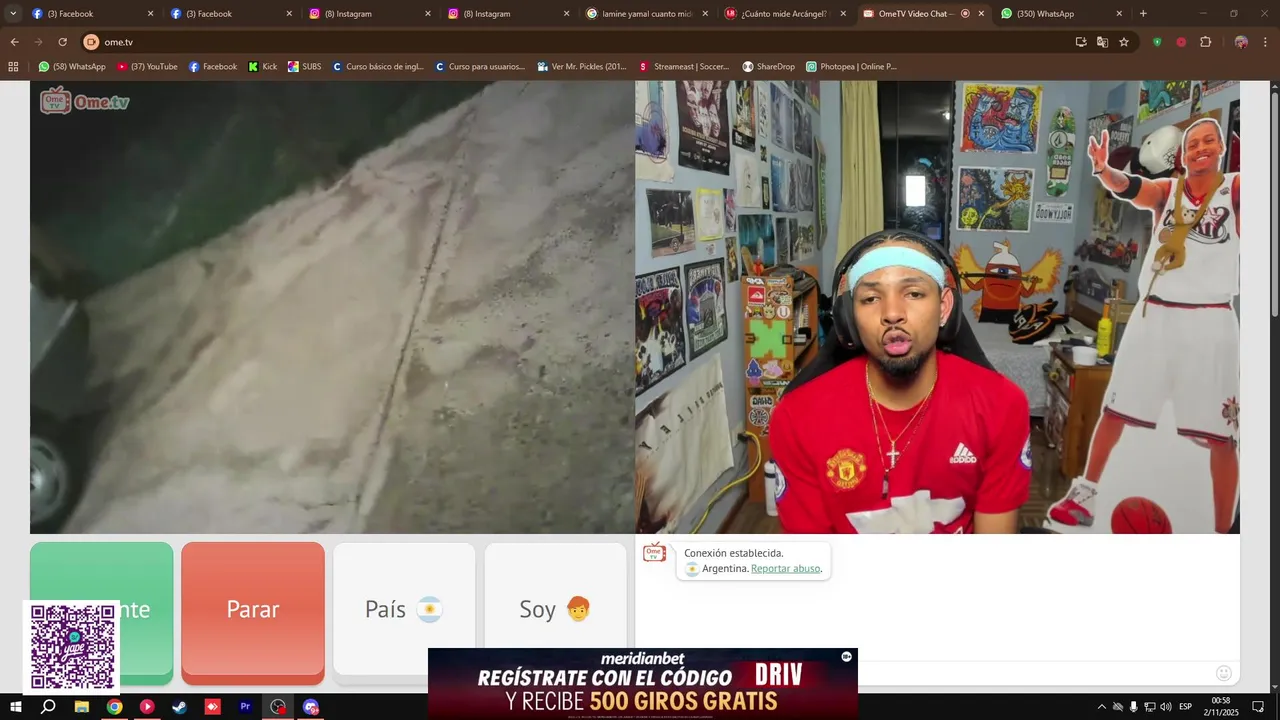
Task: Click the red circle extension icon
Action: point(1181,42)
